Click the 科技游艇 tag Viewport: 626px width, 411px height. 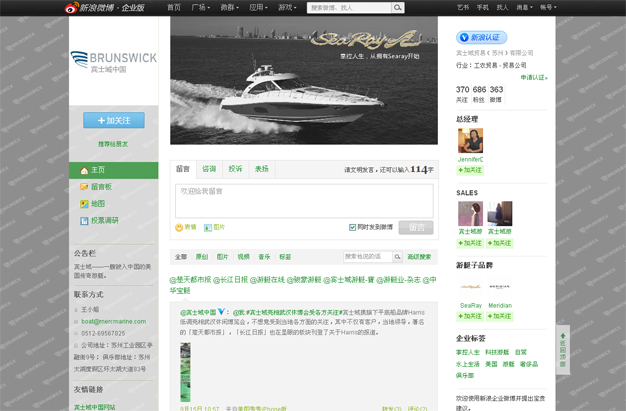(497, 352)
